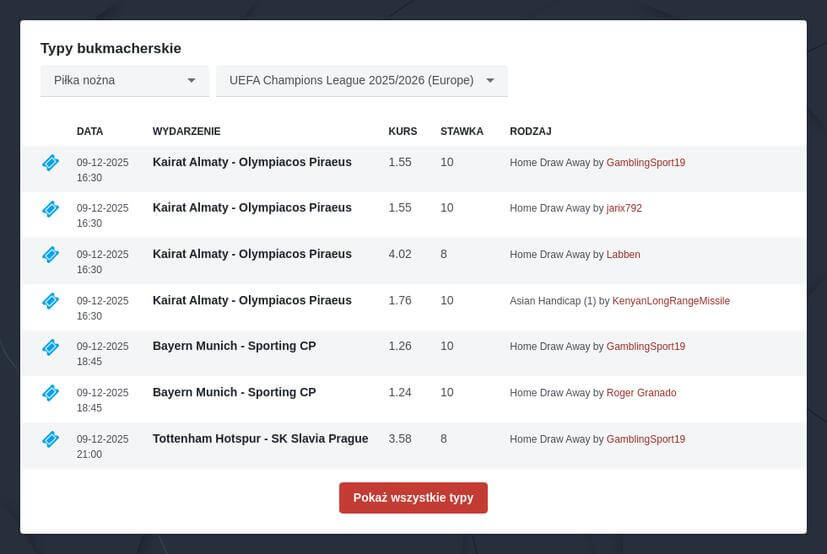Open GamblingSport19 link in Tottenham row

pyautogui.click(x=645, y=439)
